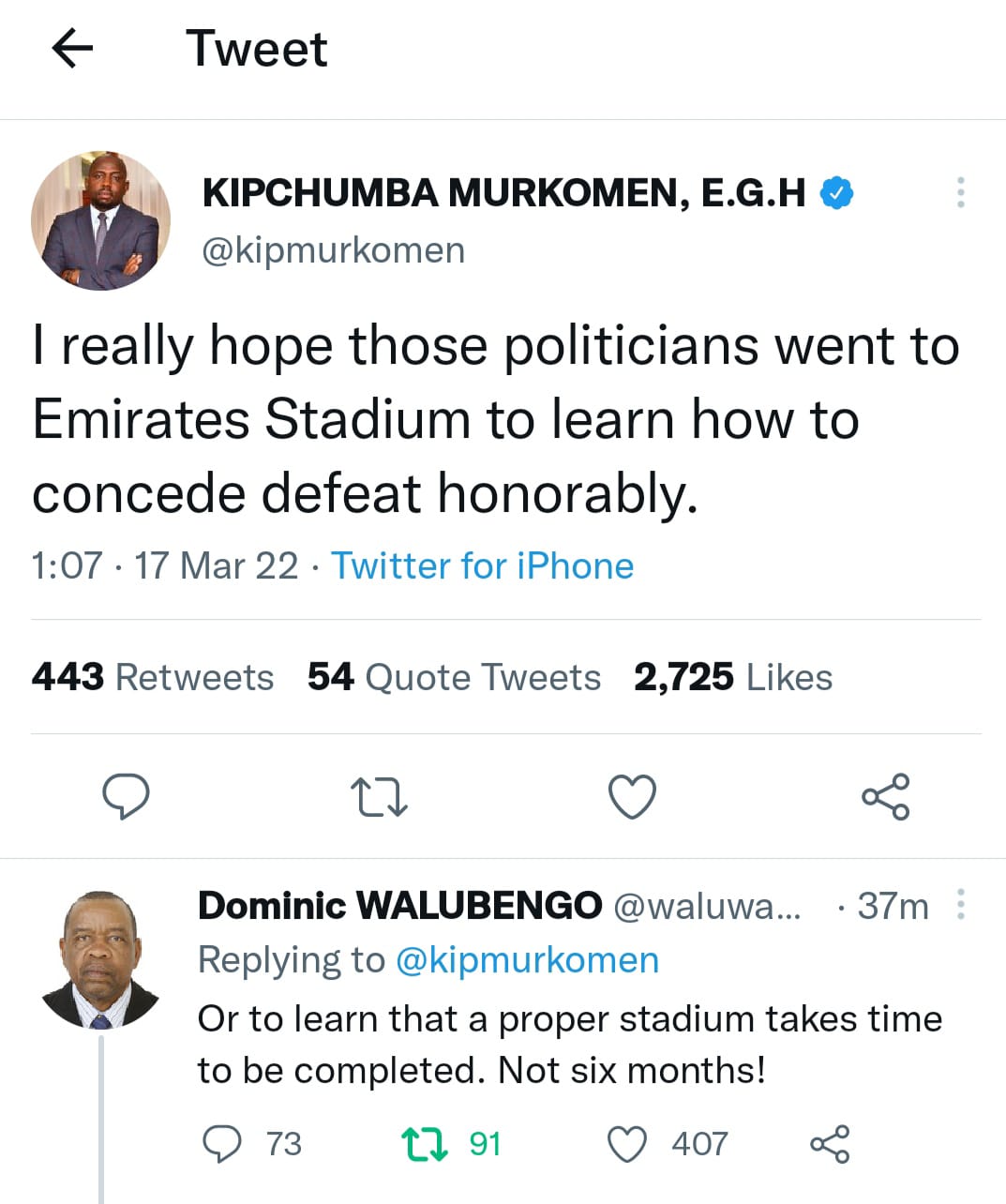
Task: View the 54 Quote Tweets
Action: coord(454,677)
